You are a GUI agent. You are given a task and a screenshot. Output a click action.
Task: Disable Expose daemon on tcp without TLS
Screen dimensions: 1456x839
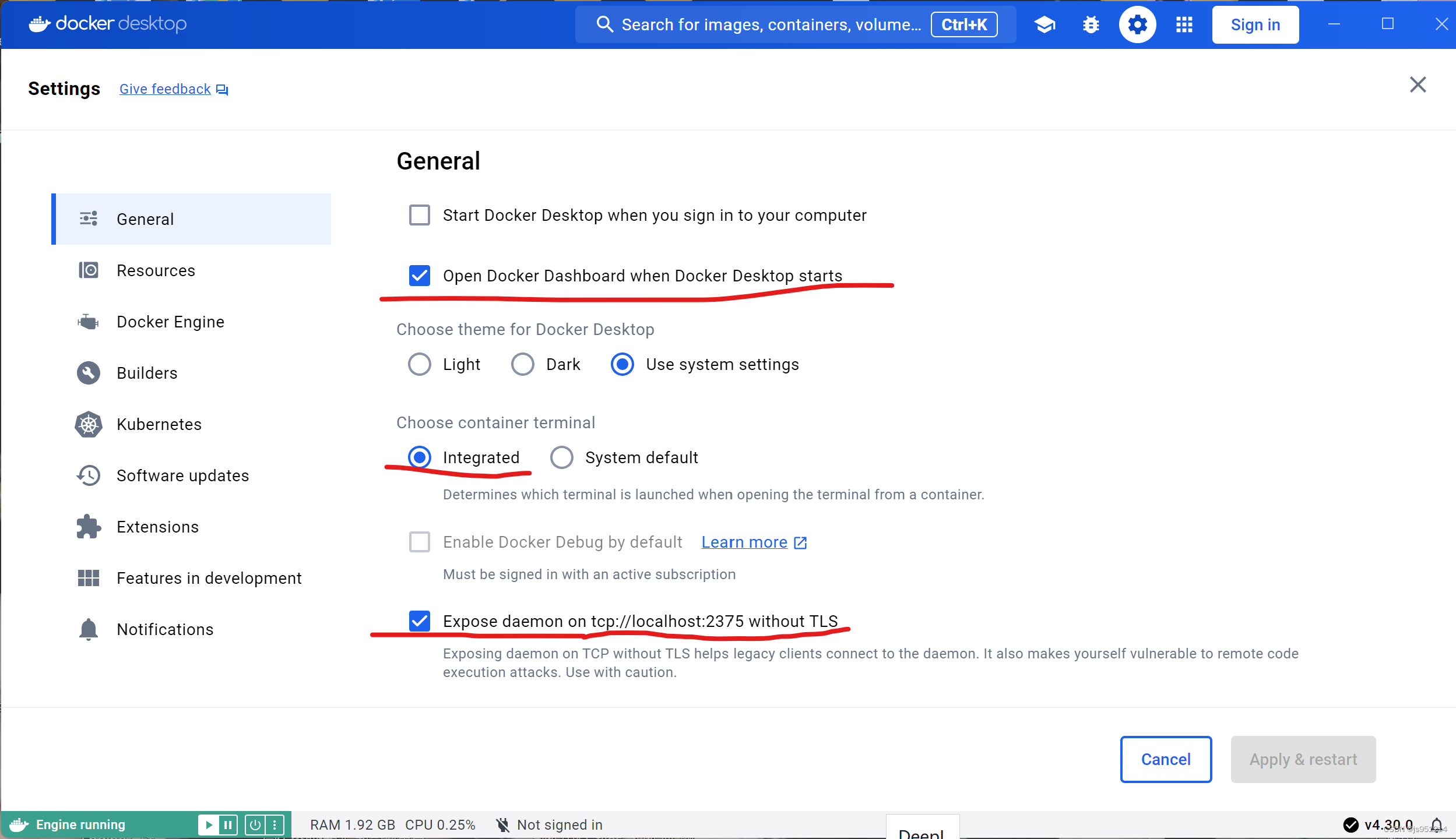point(419,621)
